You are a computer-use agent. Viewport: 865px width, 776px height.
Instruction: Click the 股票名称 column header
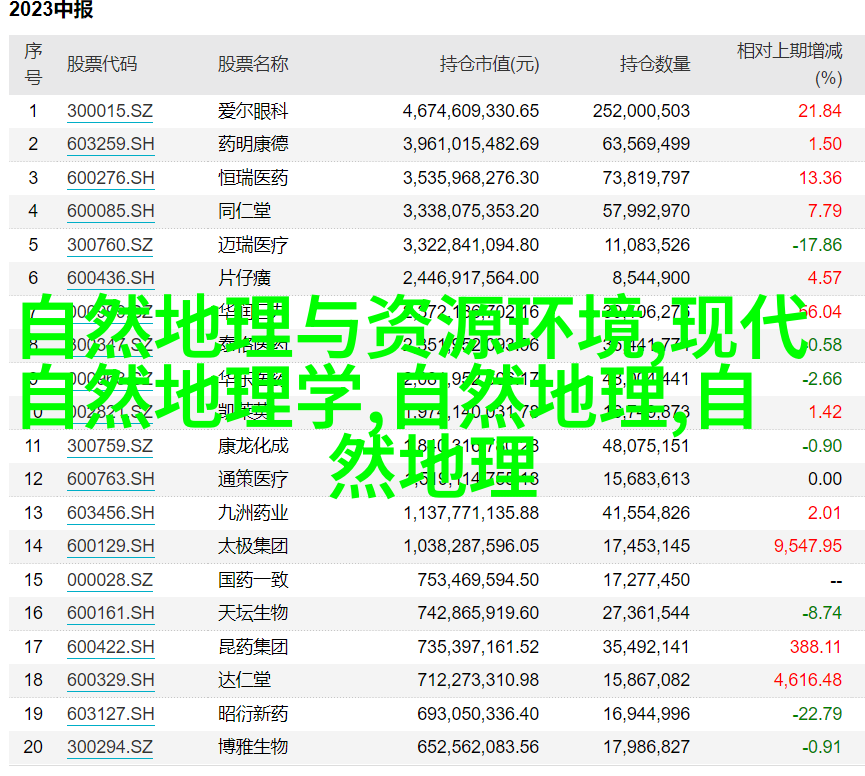tap(253, 65)
